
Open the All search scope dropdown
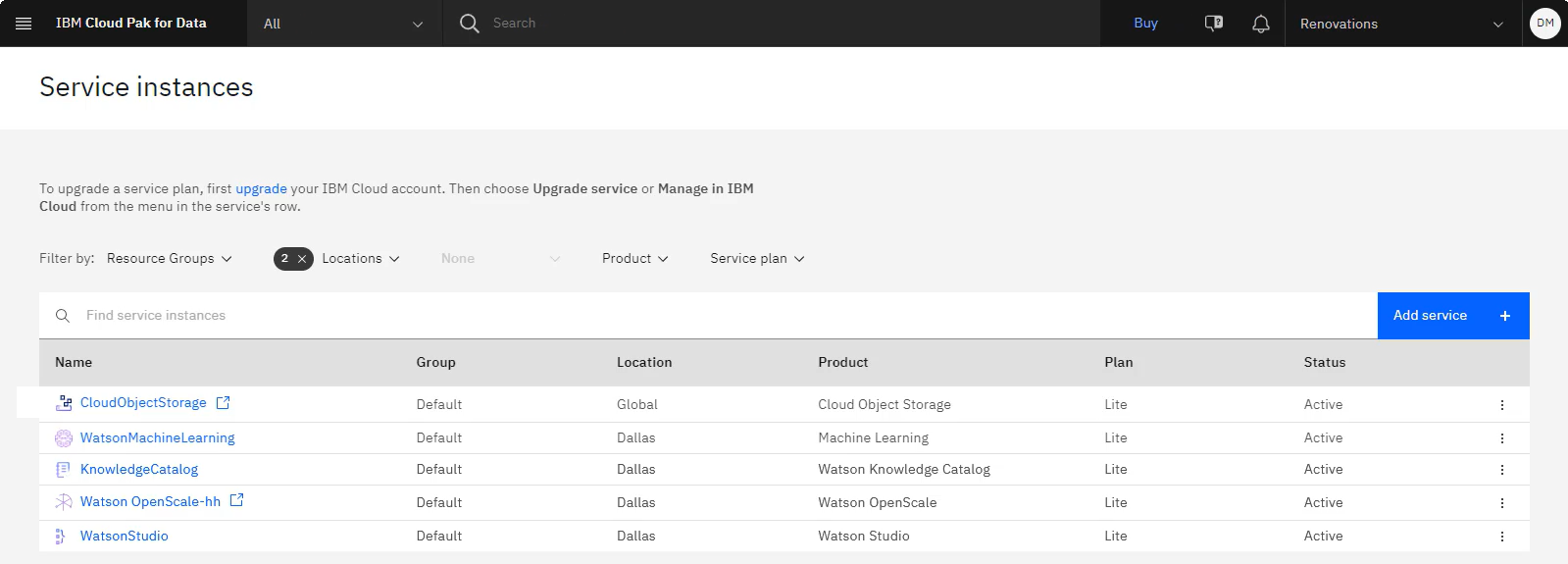click(344, 24)
